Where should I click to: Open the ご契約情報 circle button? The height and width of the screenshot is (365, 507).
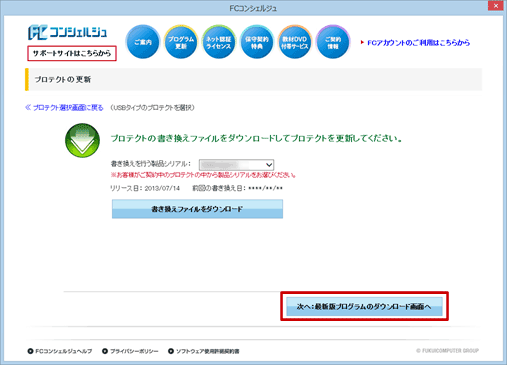tap(333, 42)
